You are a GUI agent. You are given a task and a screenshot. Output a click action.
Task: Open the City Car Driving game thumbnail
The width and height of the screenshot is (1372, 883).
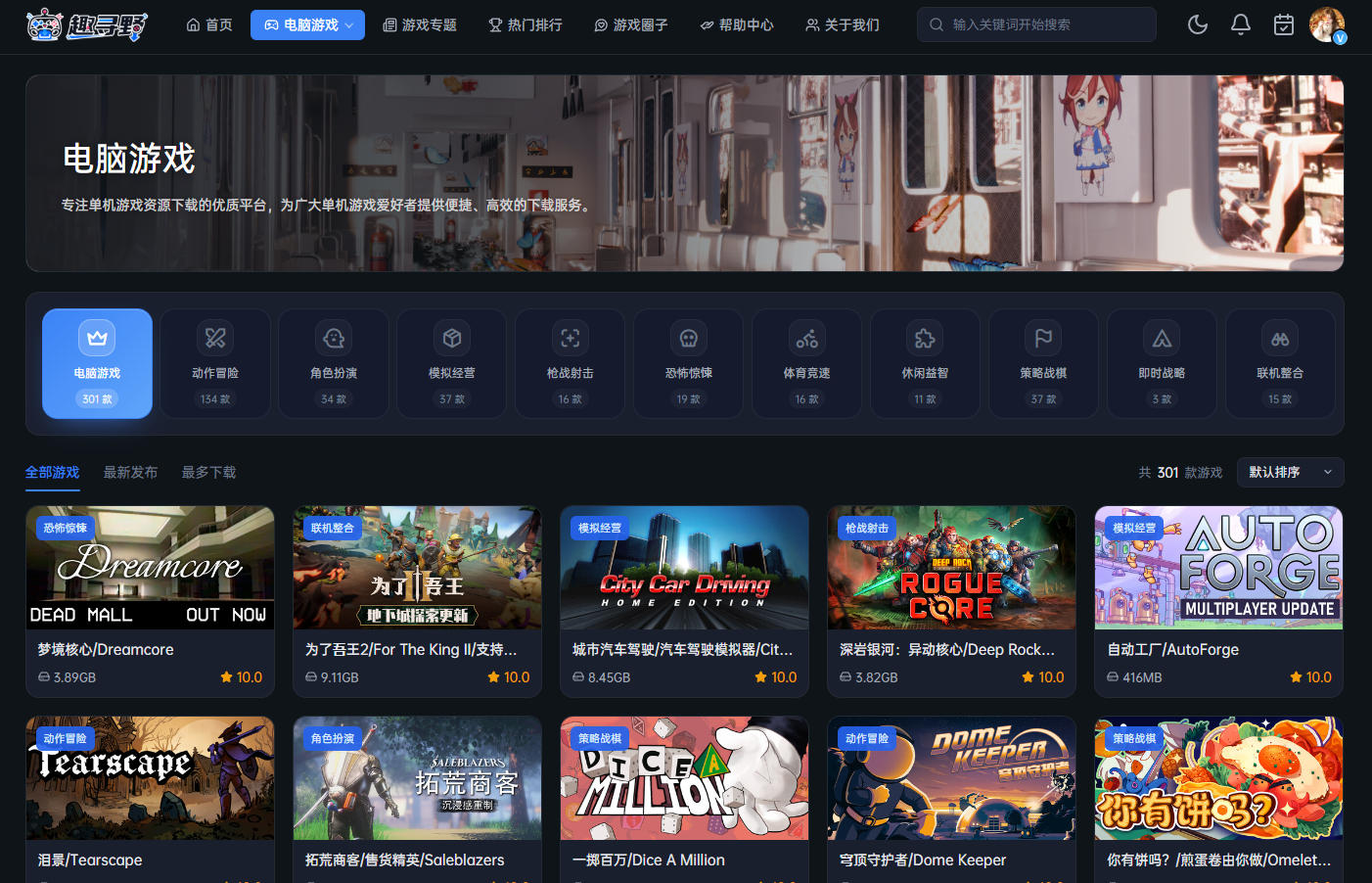[684, 568]
